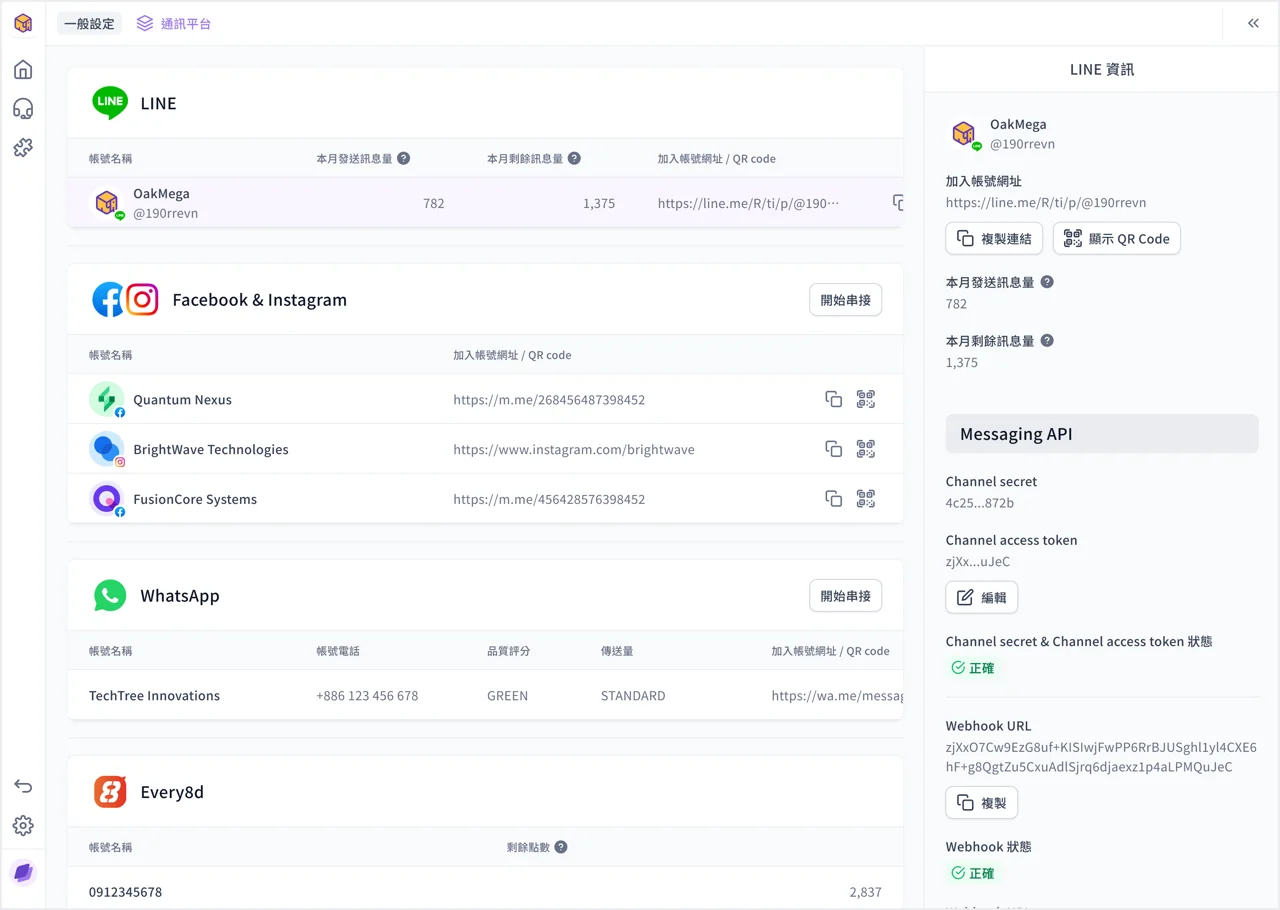Click 編輯 under Channel access token
Viewport: 1280px width, 910px height.
[x=981, y=597]
